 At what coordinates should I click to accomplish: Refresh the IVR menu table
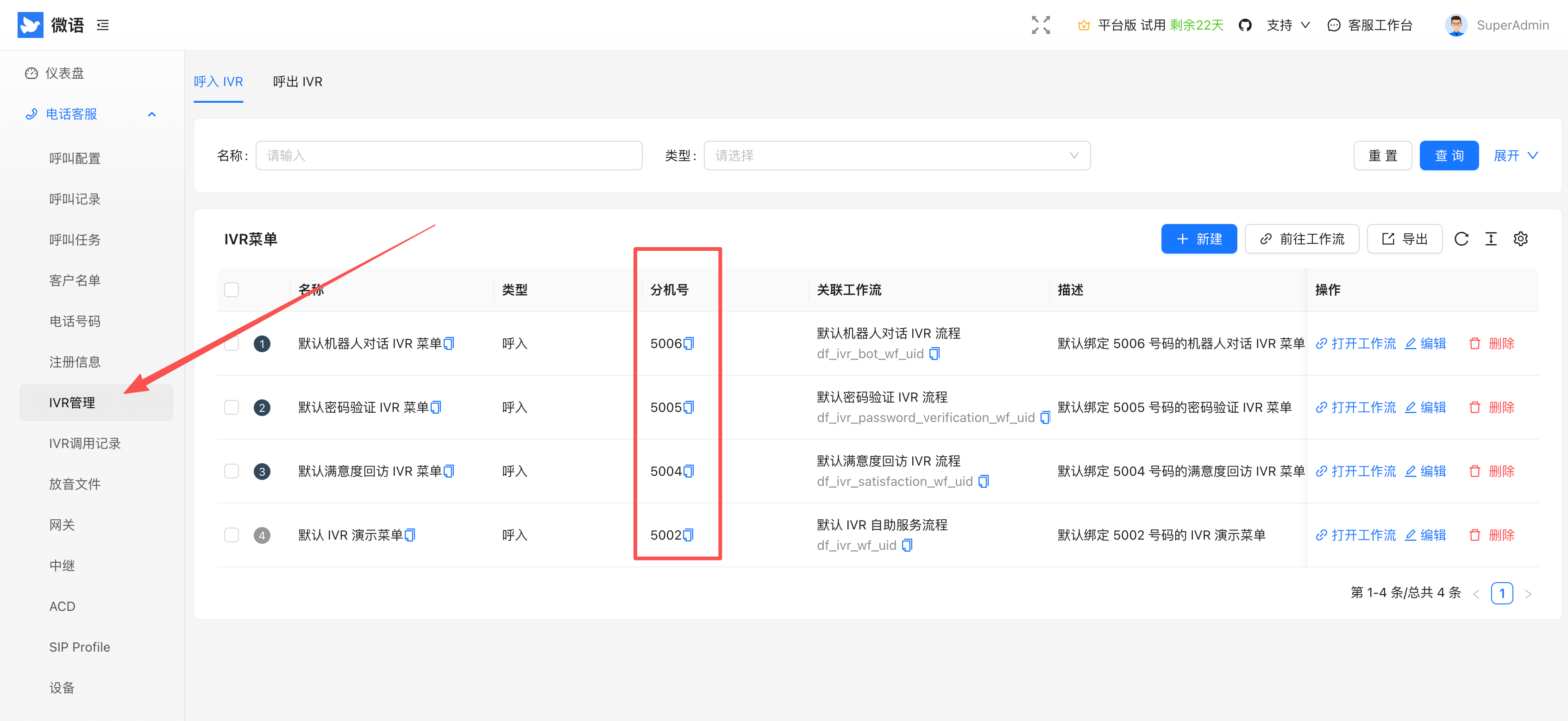pos(1461,239)
